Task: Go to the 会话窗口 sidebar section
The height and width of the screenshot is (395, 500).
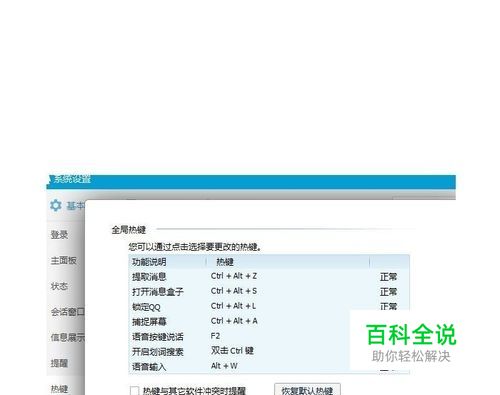Action: (x=68, y=312)
